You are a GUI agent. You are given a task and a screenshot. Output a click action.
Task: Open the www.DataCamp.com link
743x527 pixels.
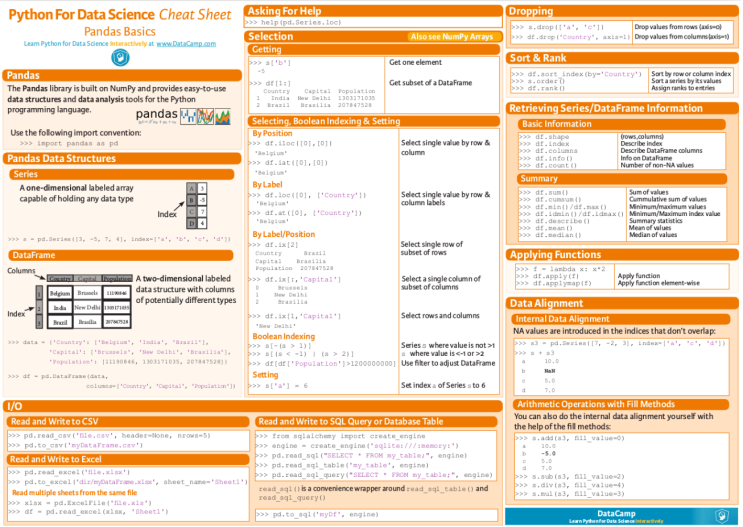(x=186, y=44)
